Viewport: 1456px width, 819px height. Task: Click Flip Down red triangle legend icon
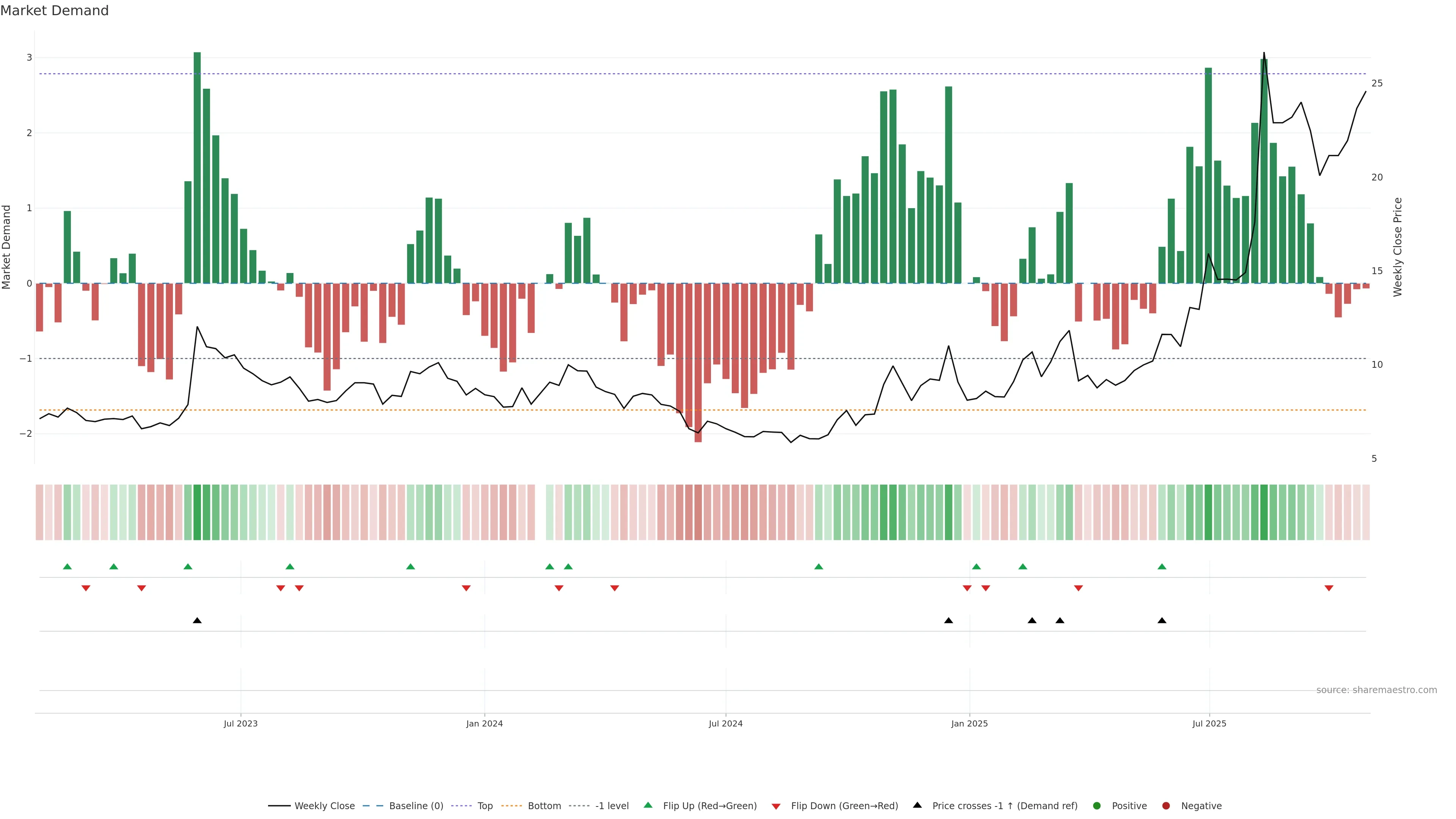[x=776, y=806]
